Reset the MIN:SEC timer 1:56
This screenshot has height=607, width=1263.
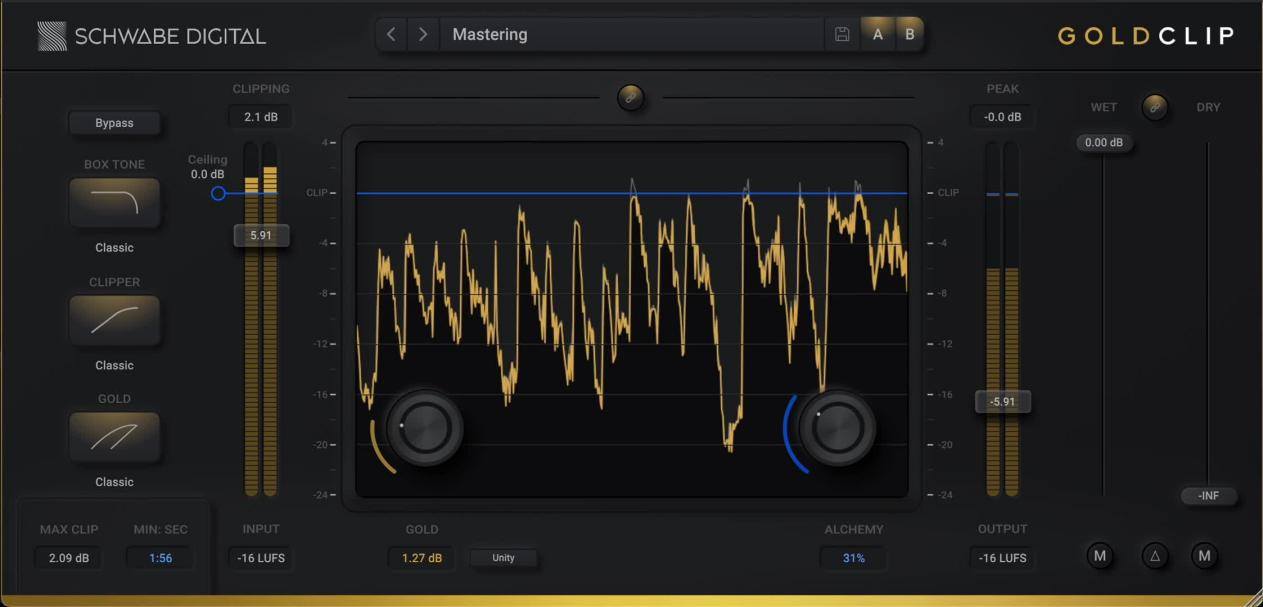pos(160,558)
